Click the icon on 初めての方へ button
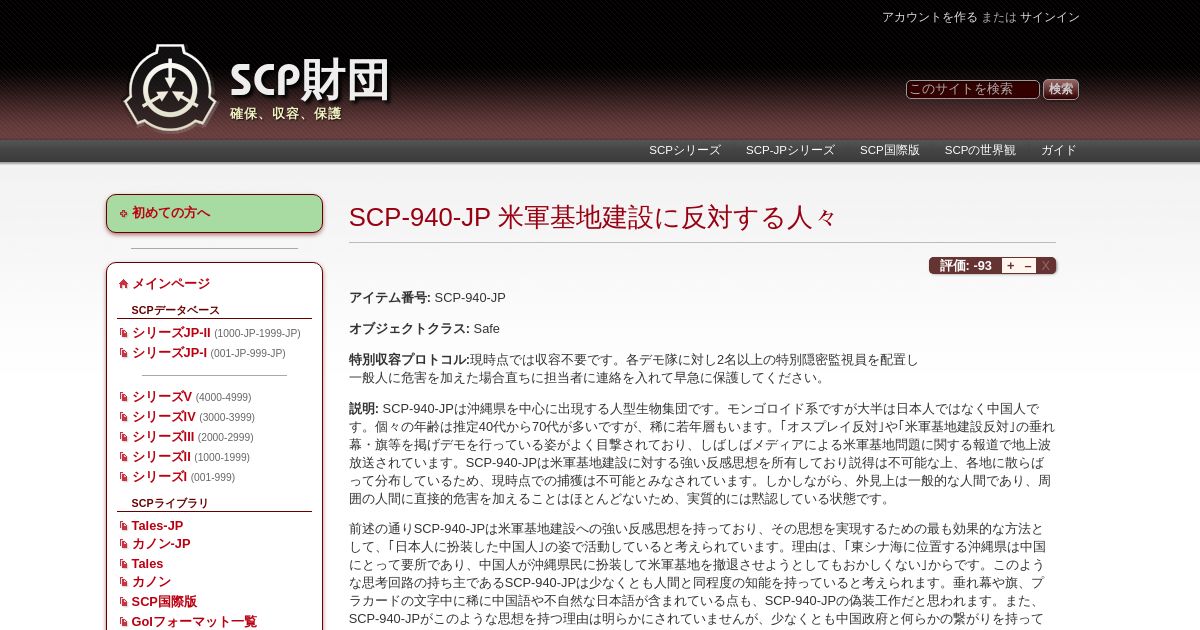This screenshot has width=1200, height=630. click(x=123, y=213)
